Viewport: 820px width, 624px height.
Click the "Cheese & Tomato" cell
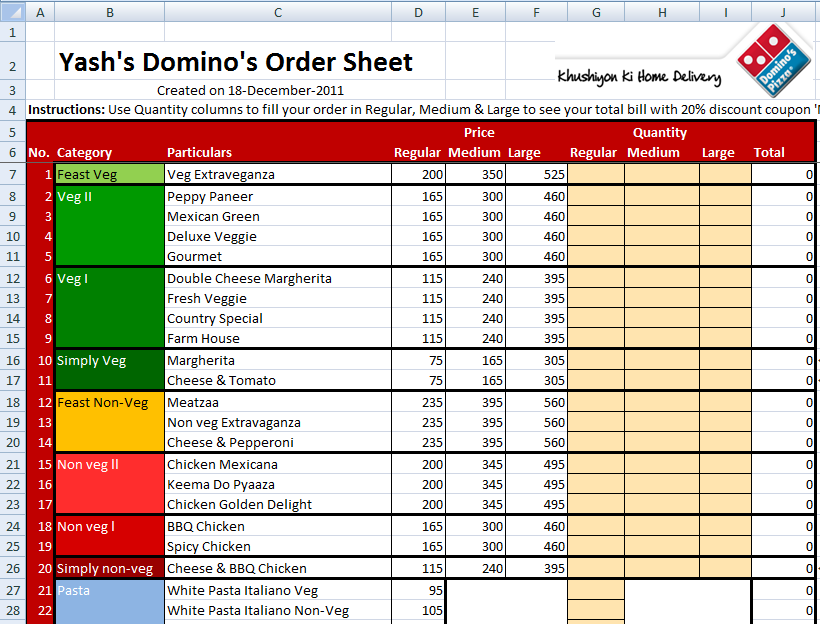(278, 380)
